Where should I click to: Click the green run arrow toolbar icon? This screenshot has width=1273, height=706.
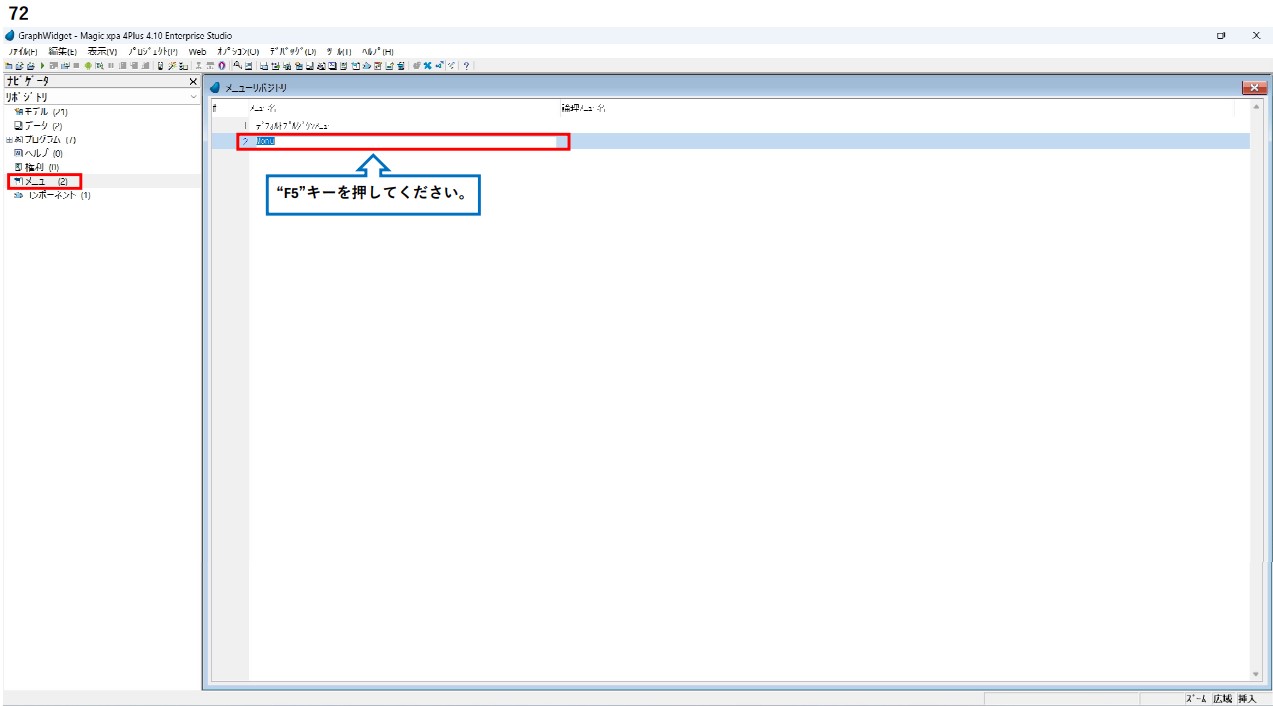(x=41, y=66)
